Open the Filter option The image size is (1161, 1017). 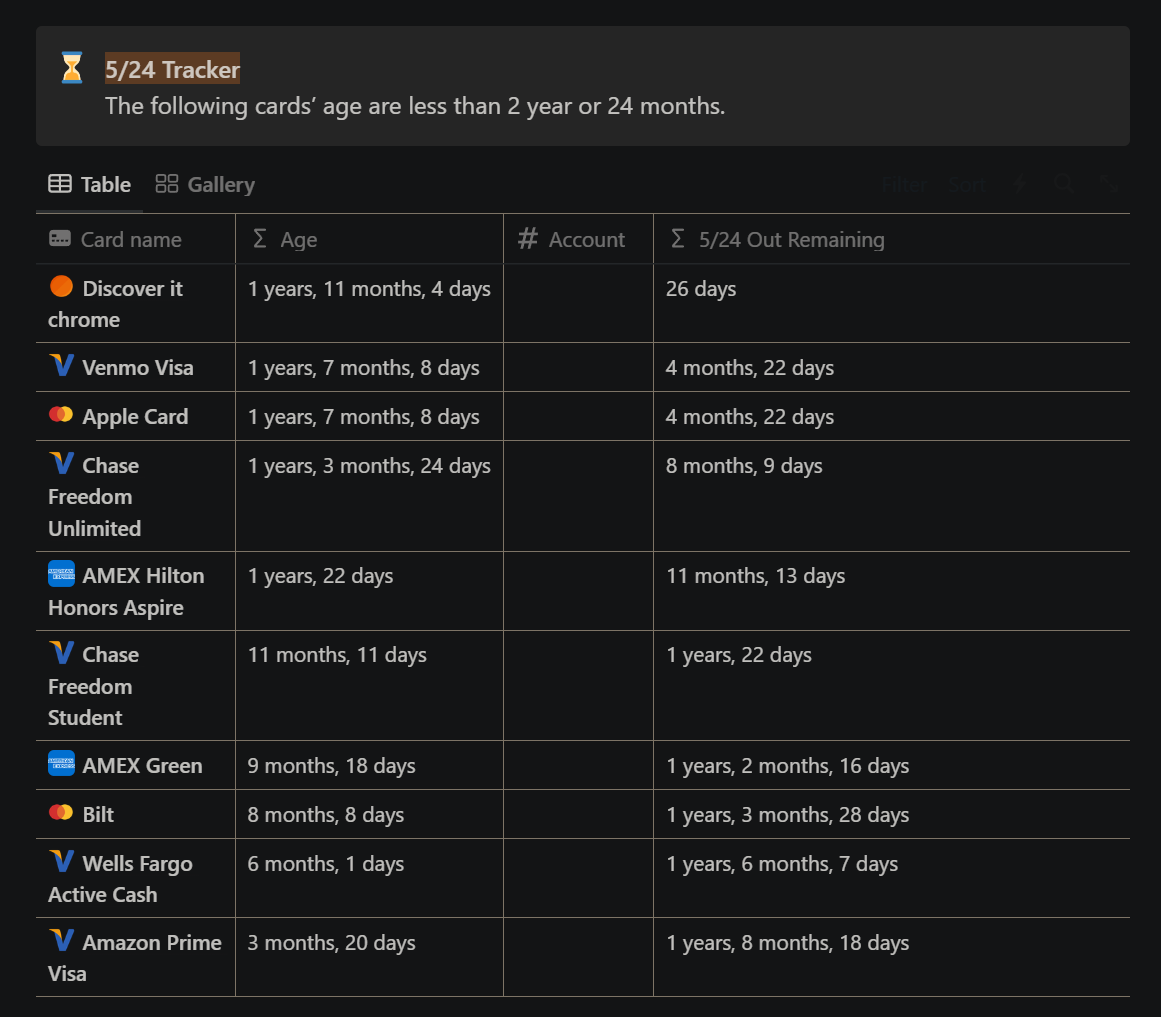coord(904,184)
